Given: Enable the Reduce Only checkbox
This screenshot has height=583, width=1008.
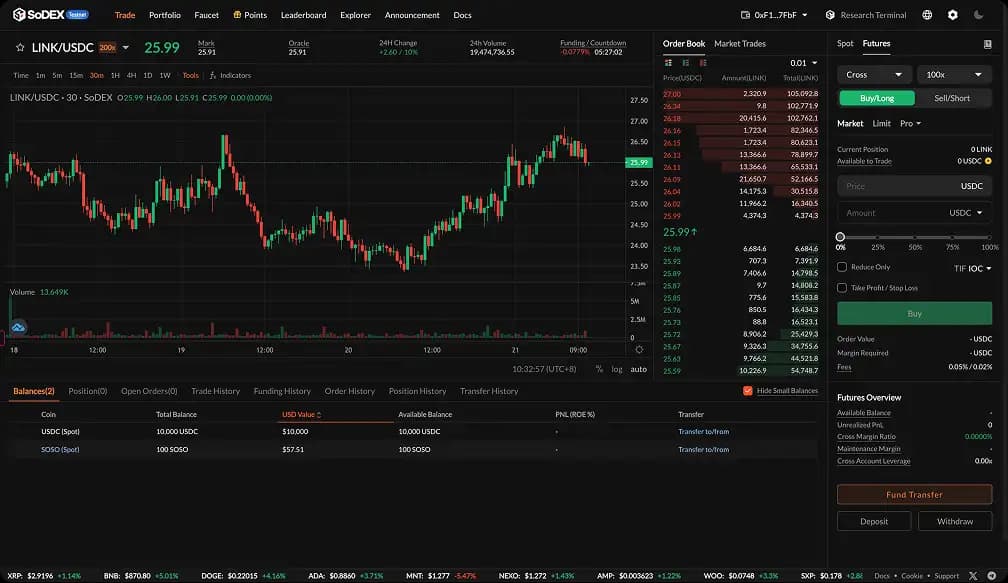Looking at the screenshot, I should pos(842,267).
